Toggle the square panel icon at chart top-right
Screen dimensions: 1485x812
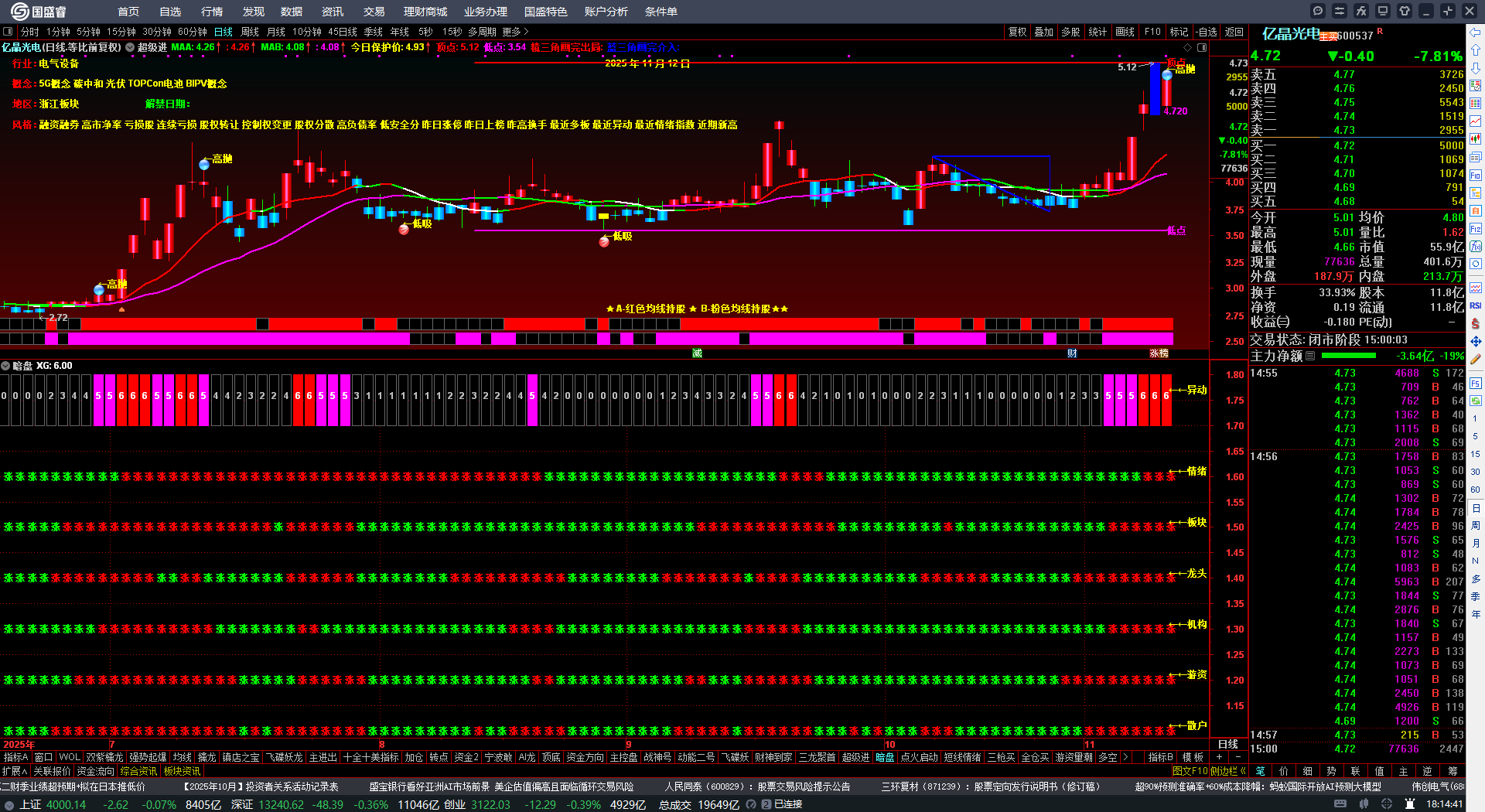pos(1202,47)
